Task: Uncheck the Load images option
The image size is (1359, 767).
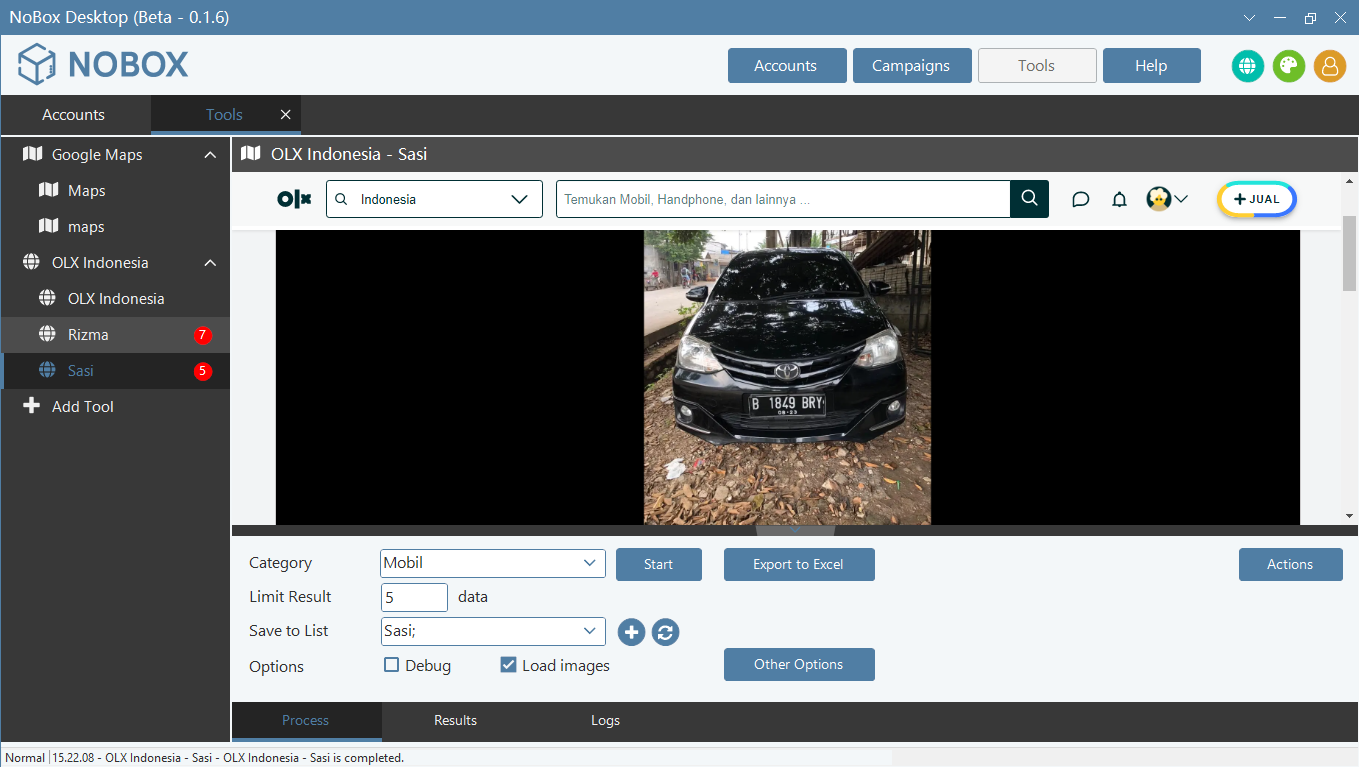Action: (508, 665)
